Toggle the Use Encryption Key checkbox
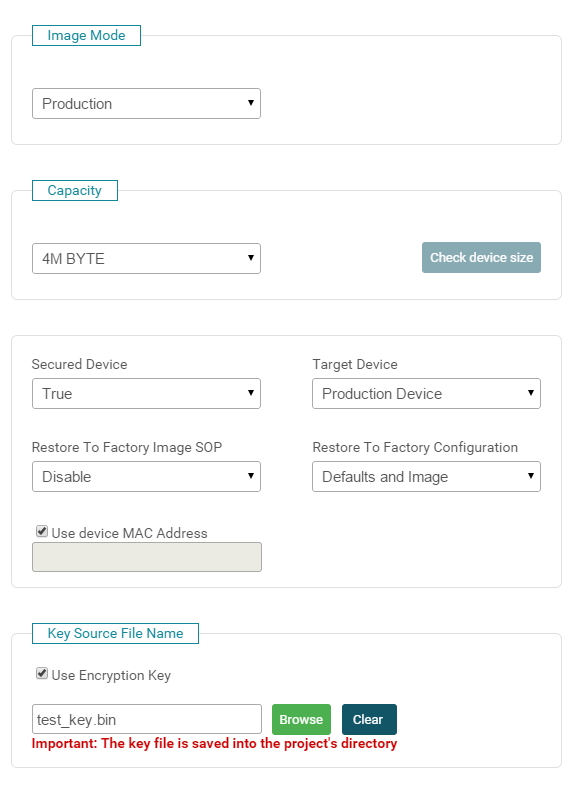Screen dimensions: 578x800 coord(42,673)
